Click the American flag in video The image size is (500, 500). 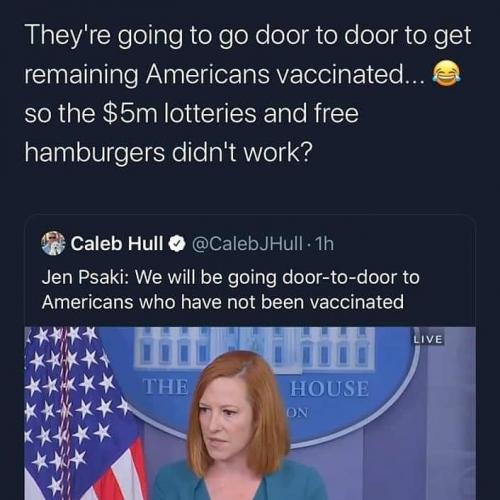pyautogui.click(x=80, y=413)
